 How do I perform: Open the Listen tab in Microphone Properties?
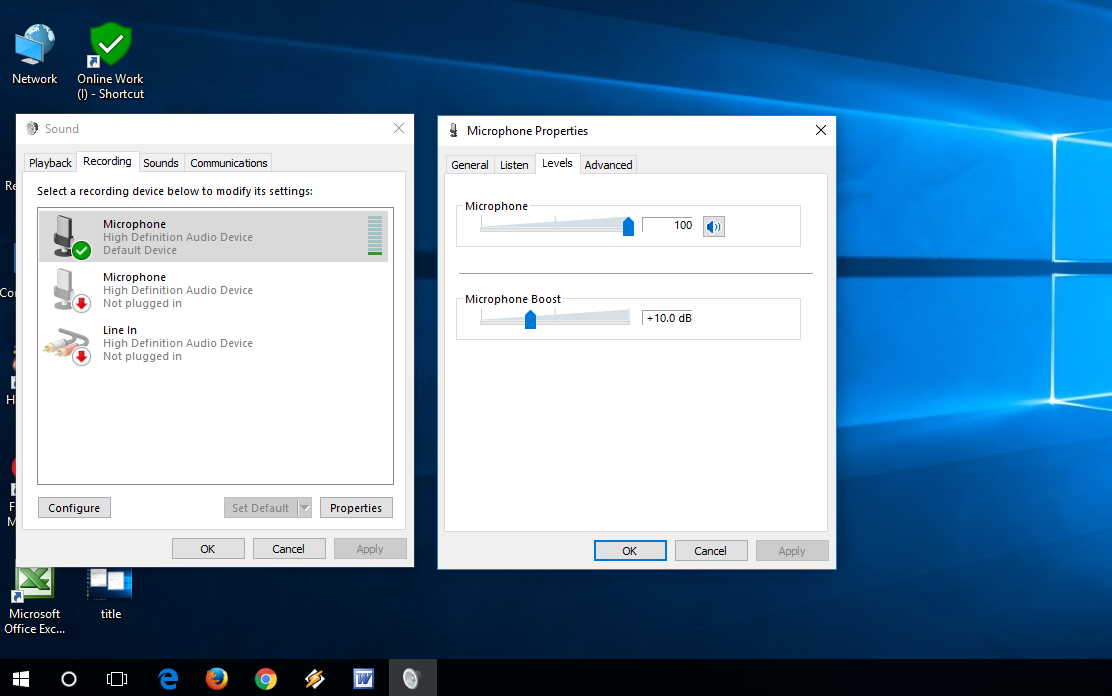click(514, 164)
